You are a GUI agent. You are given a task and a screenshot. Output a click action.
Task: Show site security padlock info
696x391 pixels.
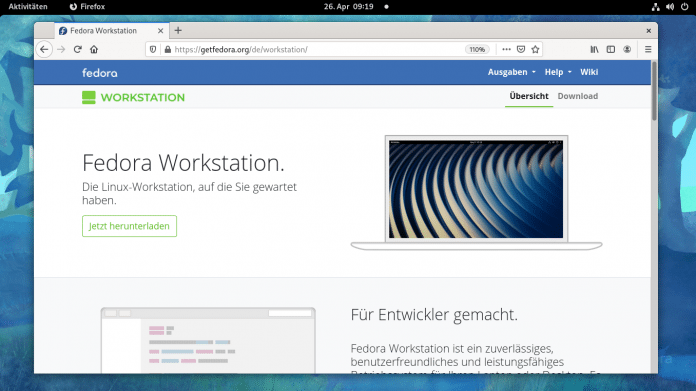167,49
